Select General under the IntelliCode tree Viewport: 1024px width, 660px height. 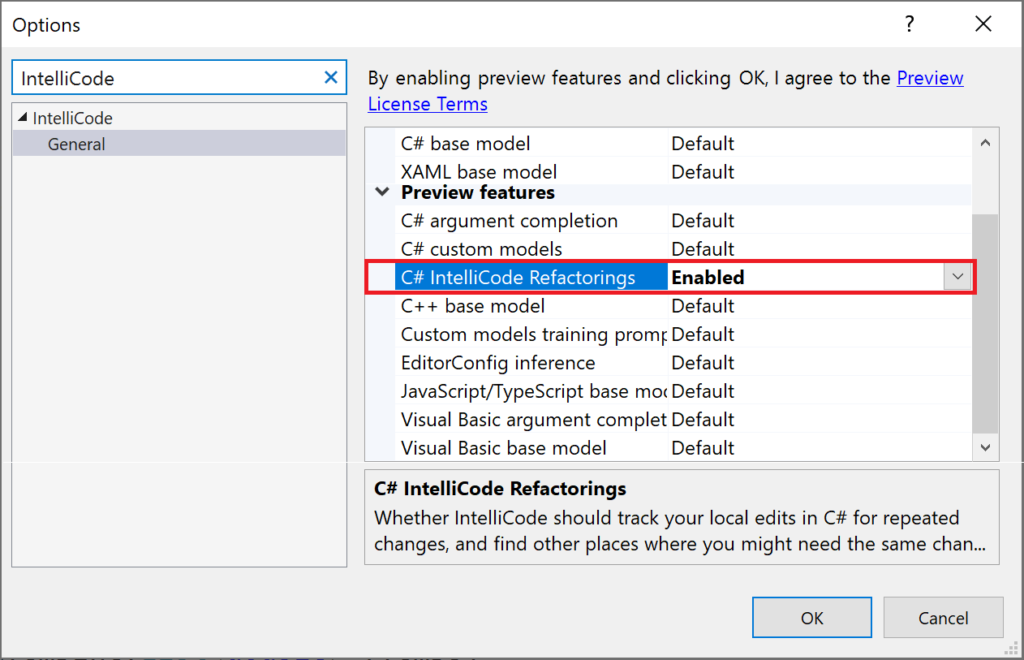tap(75, 143)
